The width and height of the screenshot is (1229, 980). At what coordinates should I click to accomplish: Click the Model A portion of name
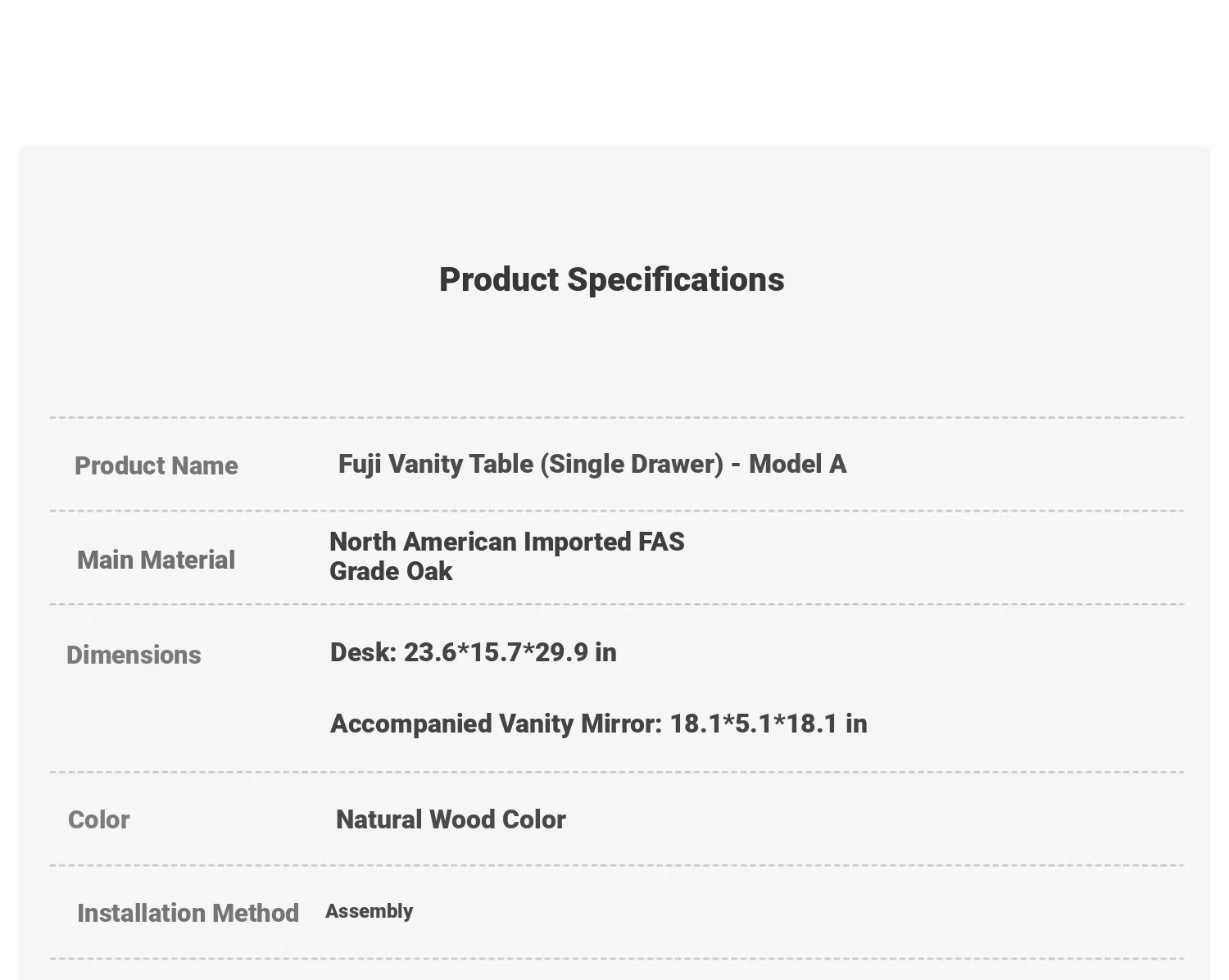click(797, 464)
